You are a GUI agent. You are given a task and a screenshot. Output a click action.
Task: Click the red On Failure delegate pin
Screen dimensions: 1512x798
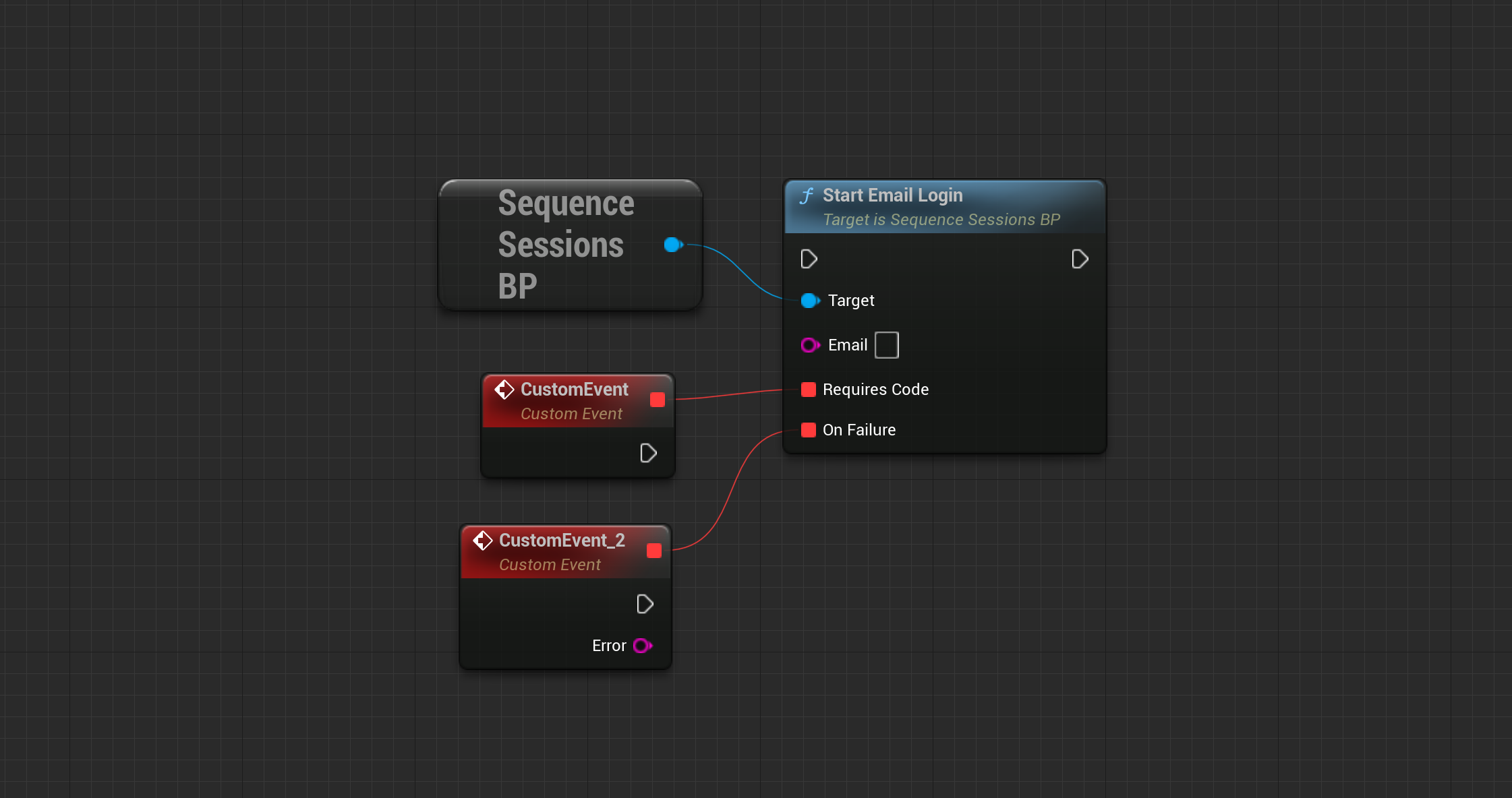(x=809, y=430)
